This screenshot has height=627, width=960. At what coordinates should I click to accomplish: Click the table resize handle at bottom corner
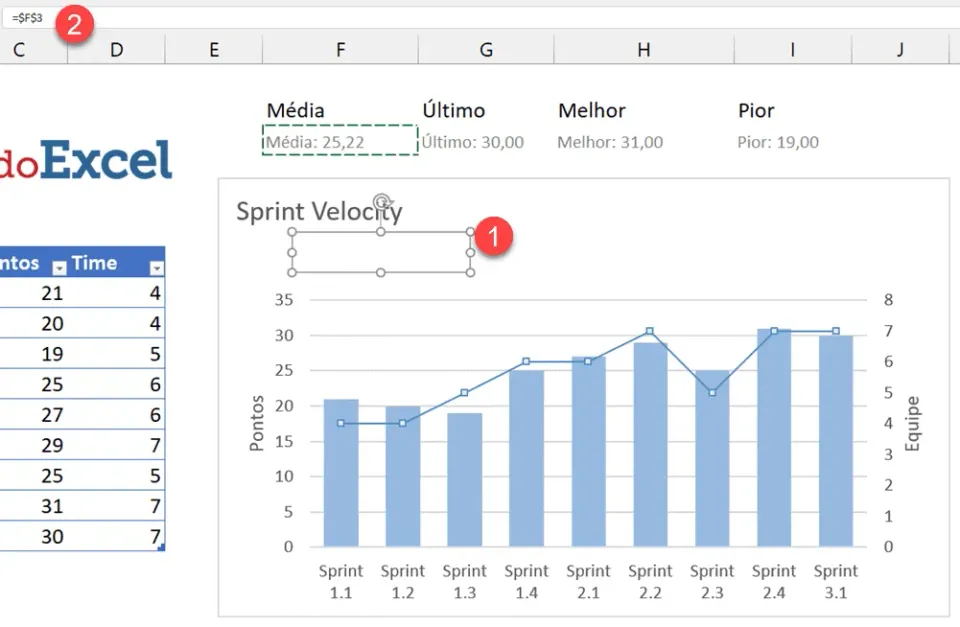tap(162, 547)
